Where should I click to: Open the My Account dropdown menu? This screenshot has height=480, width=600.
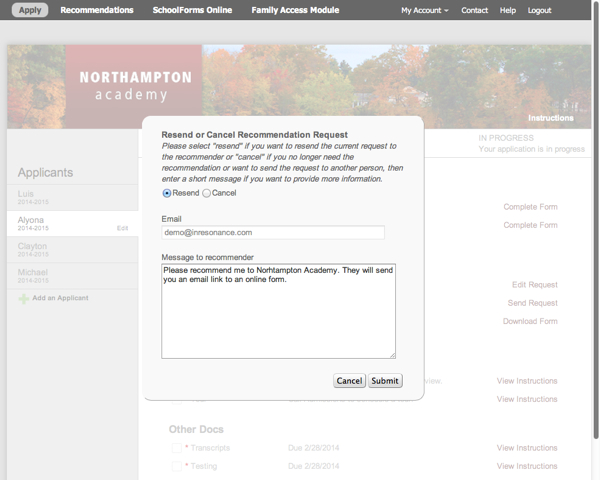(x=424, y=10)
